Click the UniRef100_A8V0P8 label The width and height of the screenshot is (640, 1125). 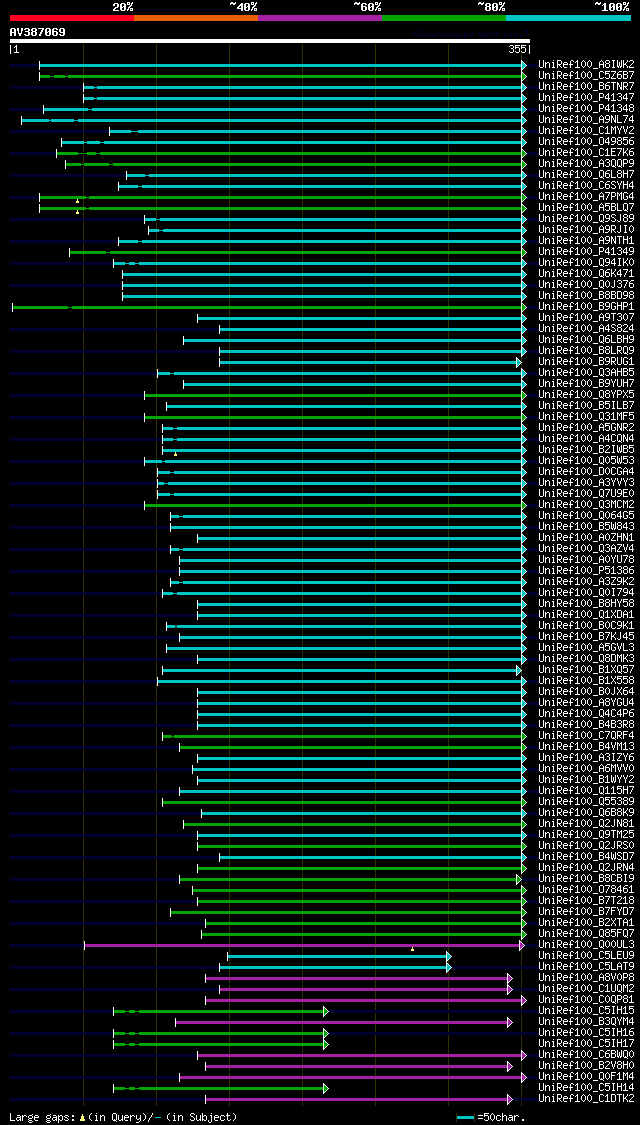pos(586,978)
